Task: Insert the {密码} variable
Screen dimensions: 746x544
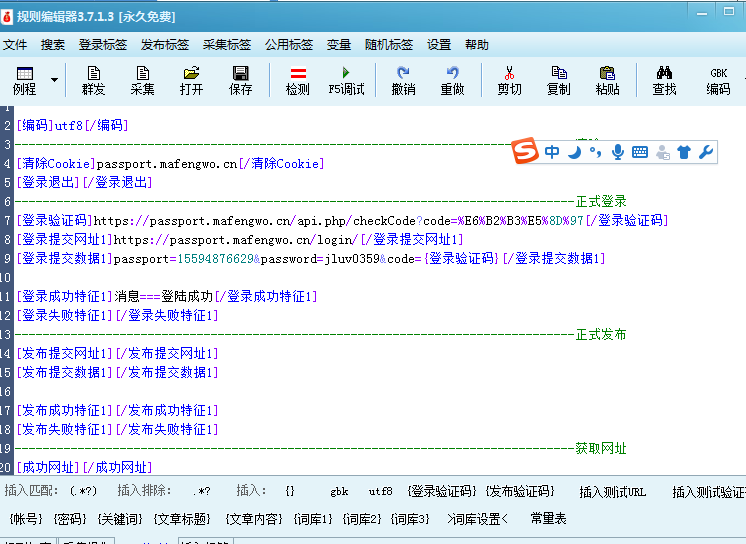Action: [70, 518]
